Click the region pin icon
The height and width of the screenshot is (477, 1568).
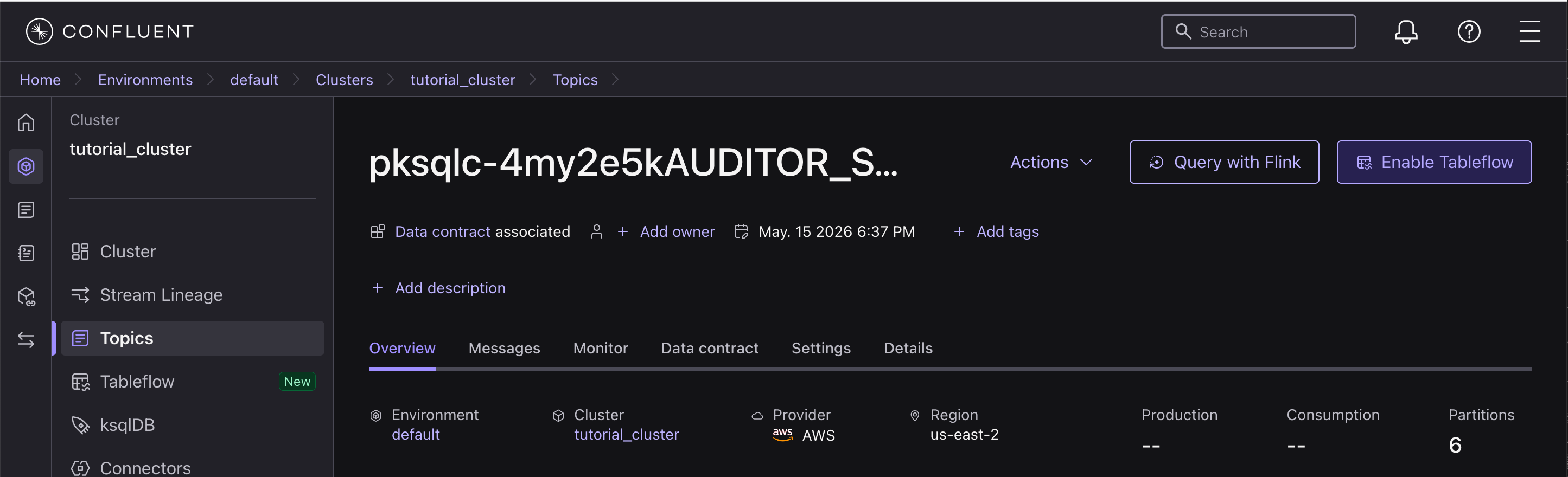914,416
